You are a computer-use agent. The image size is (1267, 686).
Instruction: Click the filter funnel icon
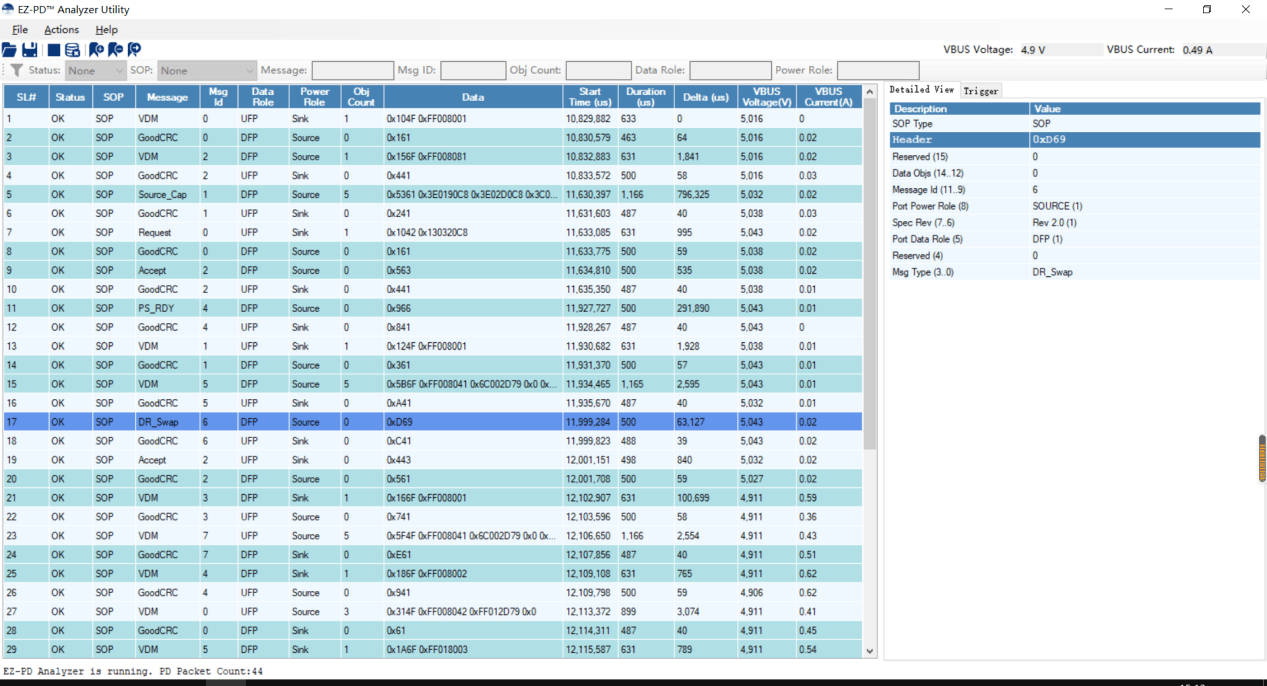(x=16, y=71)
